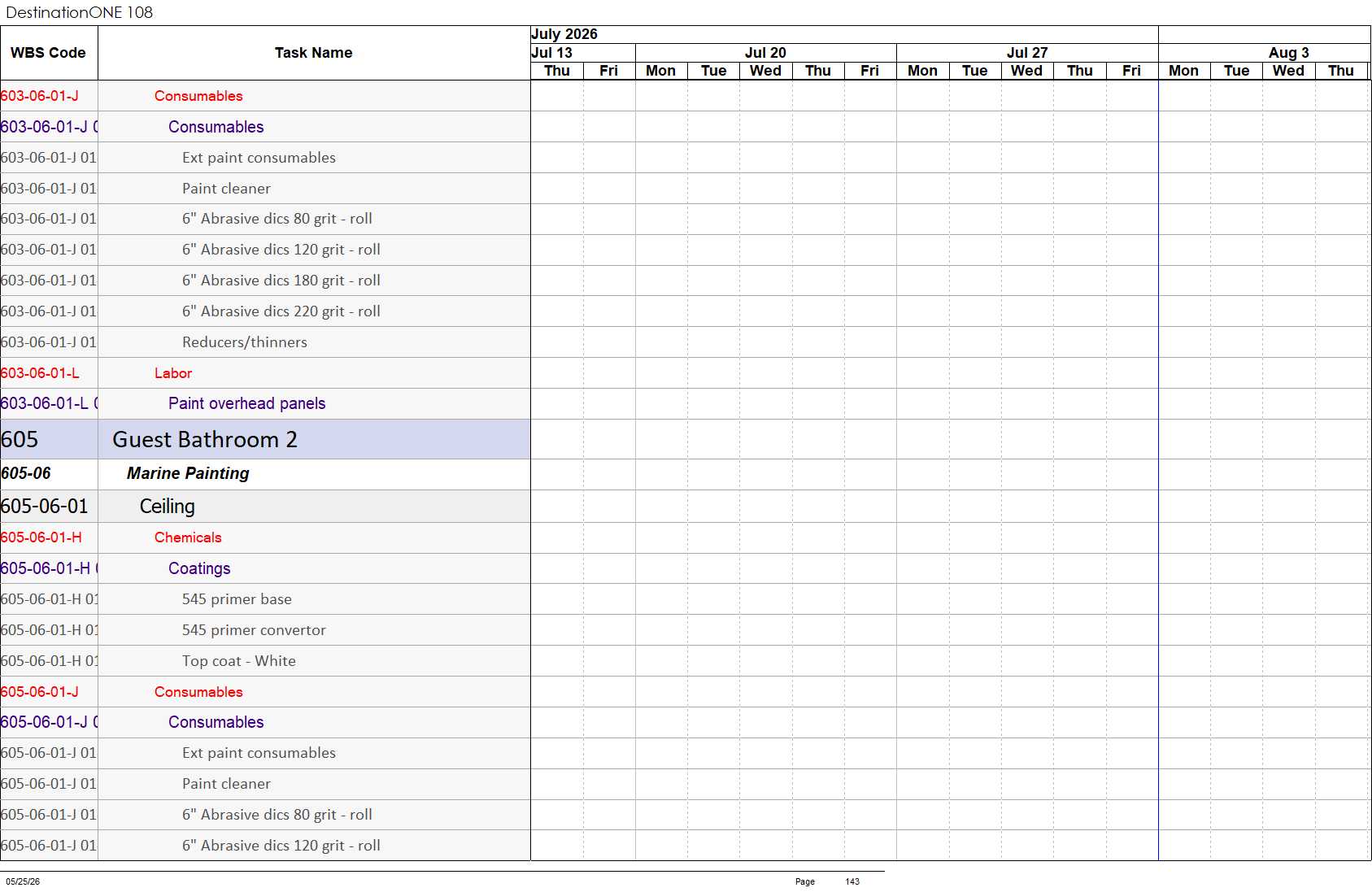Click Tue under the Aug 3 week
1372x892 pixels.
1236,71
